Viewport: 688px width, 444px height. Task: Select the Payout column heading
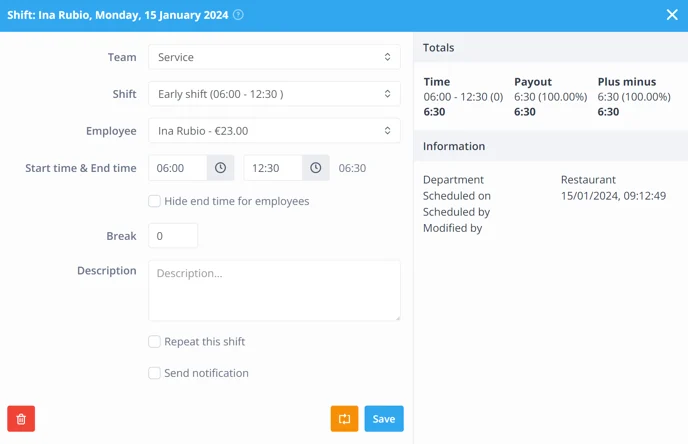pos(533,82)
